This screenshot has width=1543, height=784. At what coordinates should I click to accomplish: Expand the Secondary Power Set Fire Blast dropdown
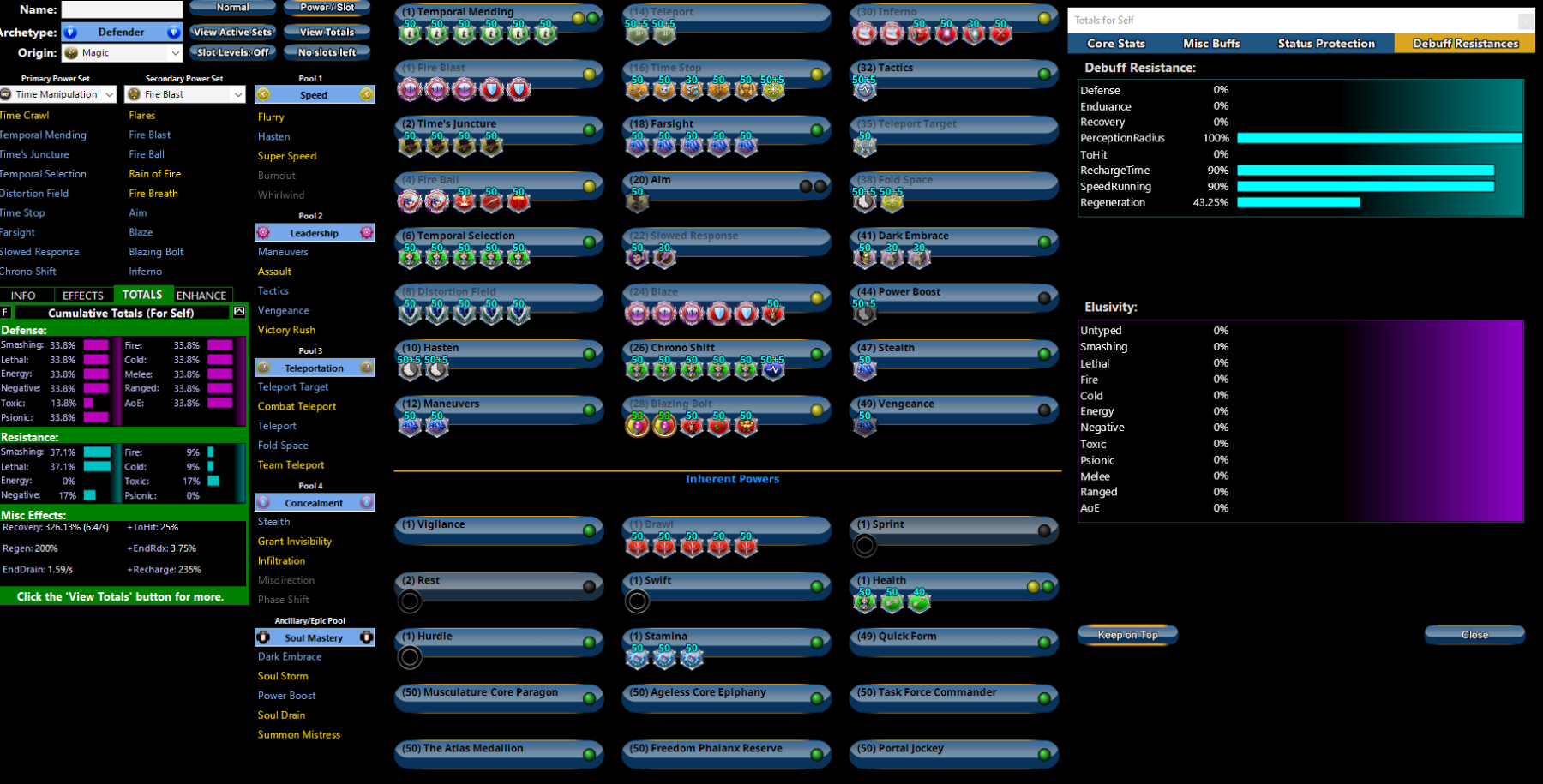click(185, 94)
